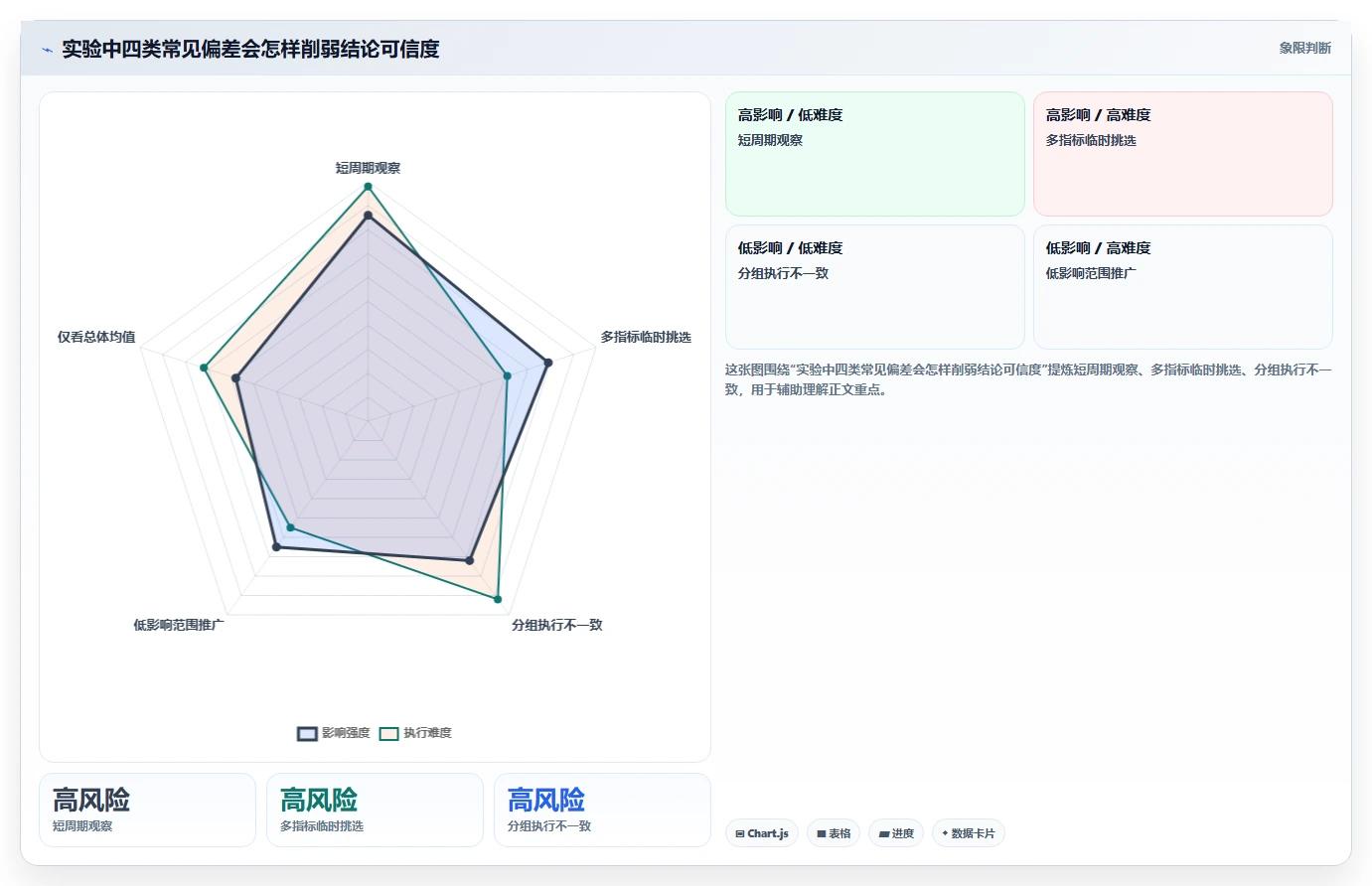Click the dark data point on 仅看总体均值 axis
The image size is (1372, 886).
pos(236,378)
